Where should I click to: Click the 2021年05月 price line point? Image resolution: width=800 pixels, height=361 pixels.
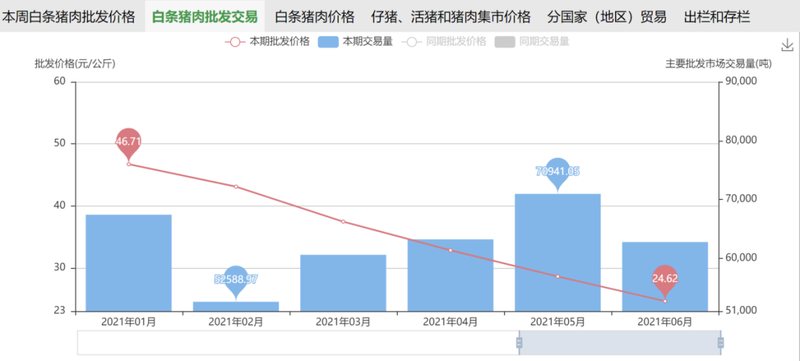click(x=558, y=276)
